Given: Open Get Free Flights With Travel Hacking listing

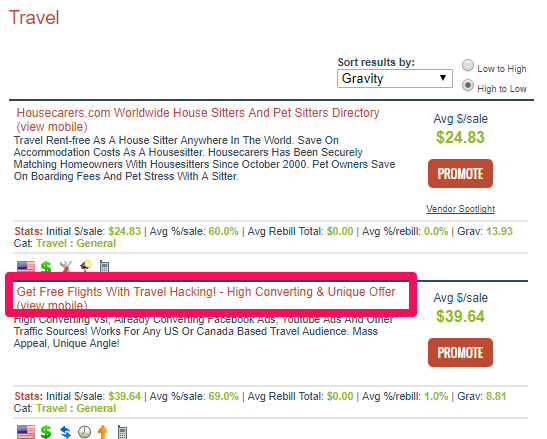Looking at the screenshot, I should pyautogui.click(x=206, y=292).
